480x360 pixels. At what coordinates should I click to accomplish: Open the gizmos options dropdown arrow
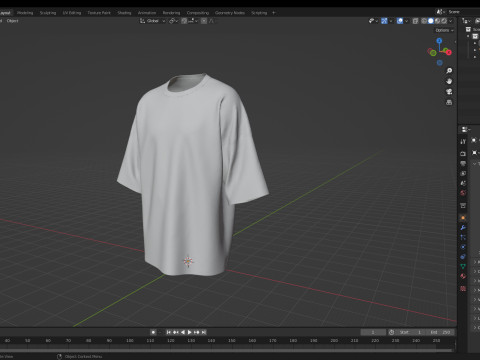[x=391, y=21]
